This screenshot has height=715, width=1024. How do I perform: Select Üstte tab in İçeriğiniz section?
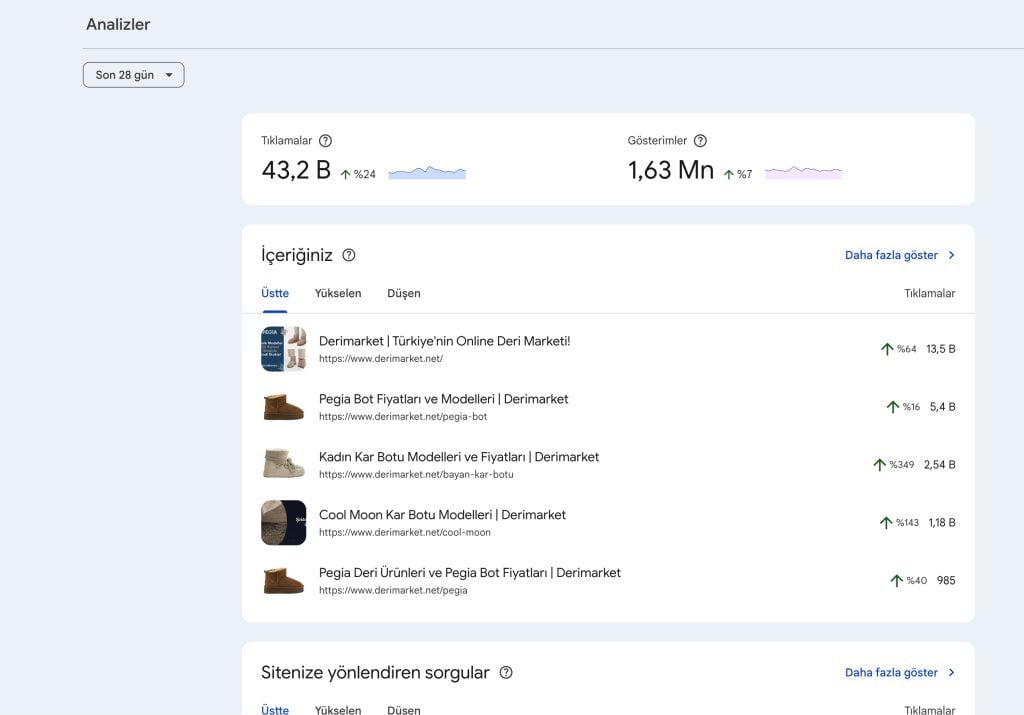[275, 294]
